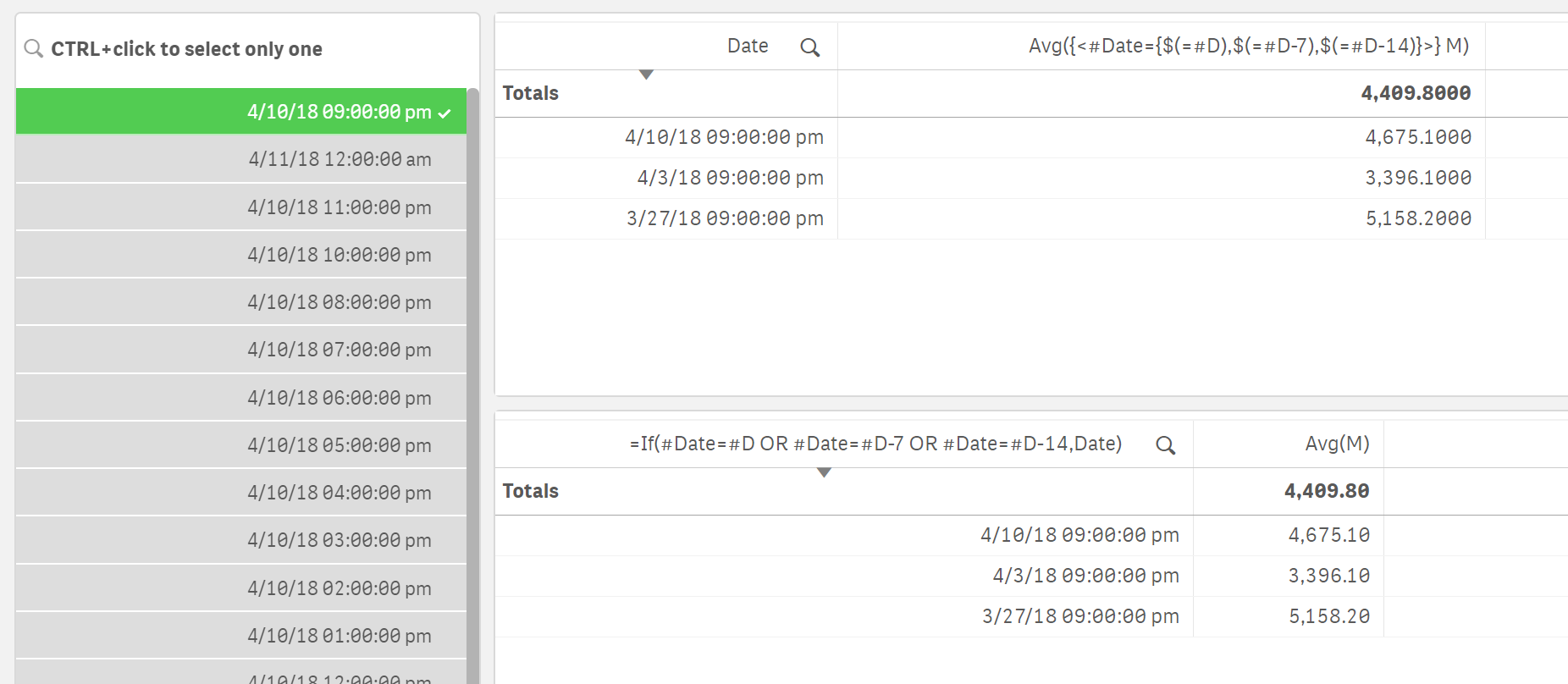1568x684 pixels.
Task: Click the Avg(M) column header in bottom table
Action: point(1337,444)
